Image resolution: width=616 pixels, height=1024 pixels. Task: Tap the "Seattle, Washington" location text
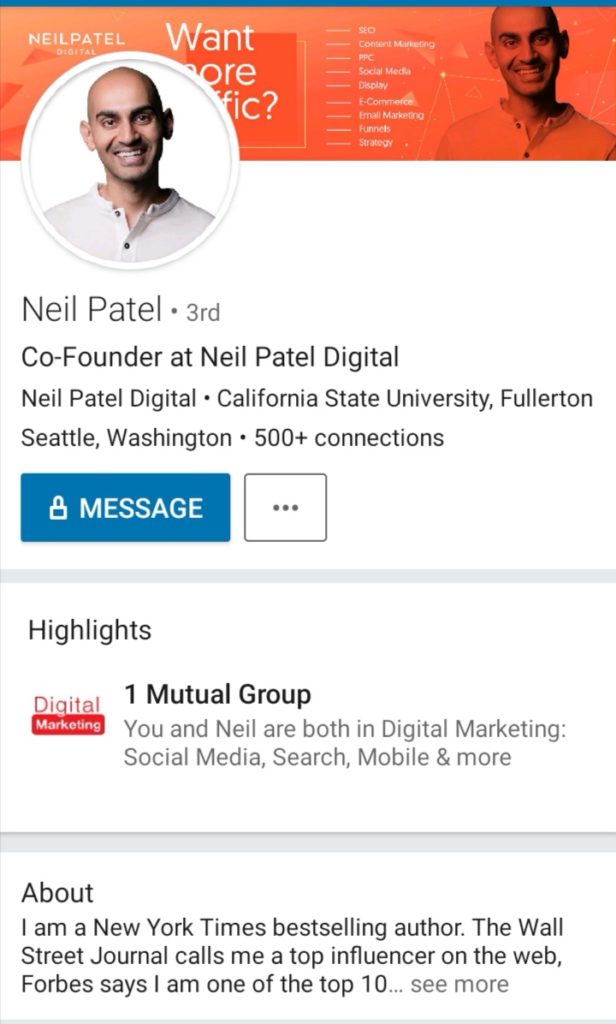[126, 438]
